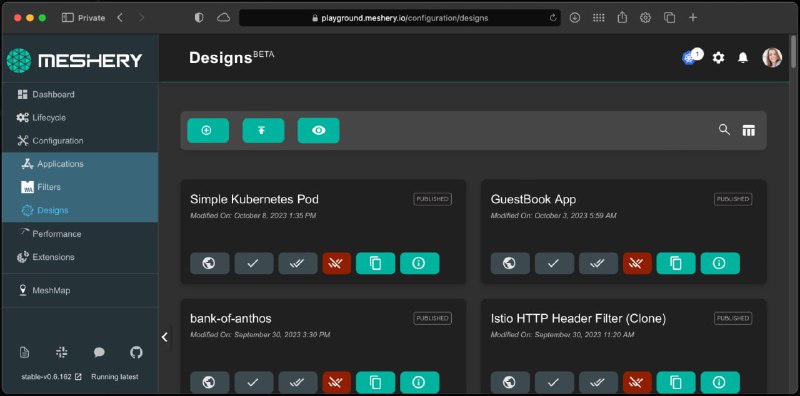Click the globe icon on GuestBook App
The height and width of the screenshot is (396, 800).
510,263
